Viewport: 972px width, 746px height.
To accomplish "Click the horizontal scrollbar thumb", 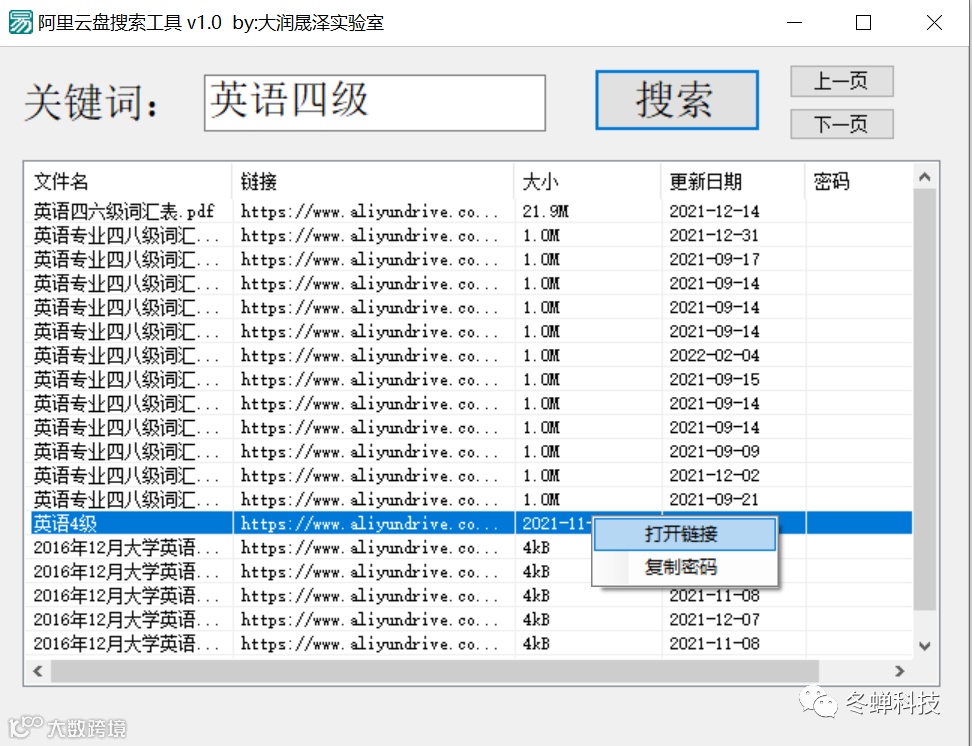I will click(435, 671).
